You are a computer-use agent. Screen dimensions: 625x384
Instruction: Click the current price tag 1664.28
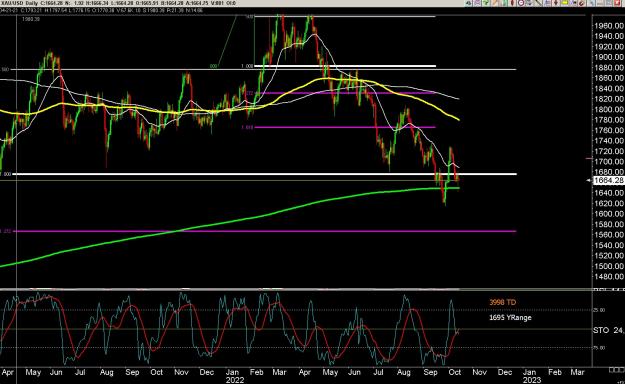pyautogui.click(x=608, y=181)
